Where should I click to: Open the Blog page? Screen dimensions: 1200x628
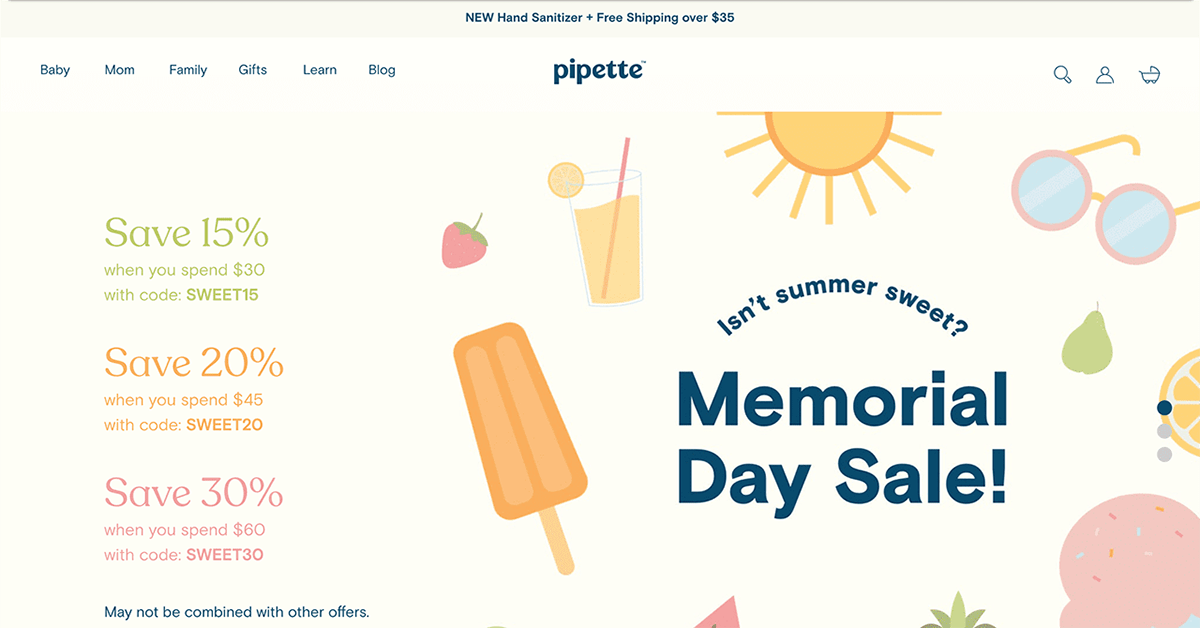pos(381,70)
